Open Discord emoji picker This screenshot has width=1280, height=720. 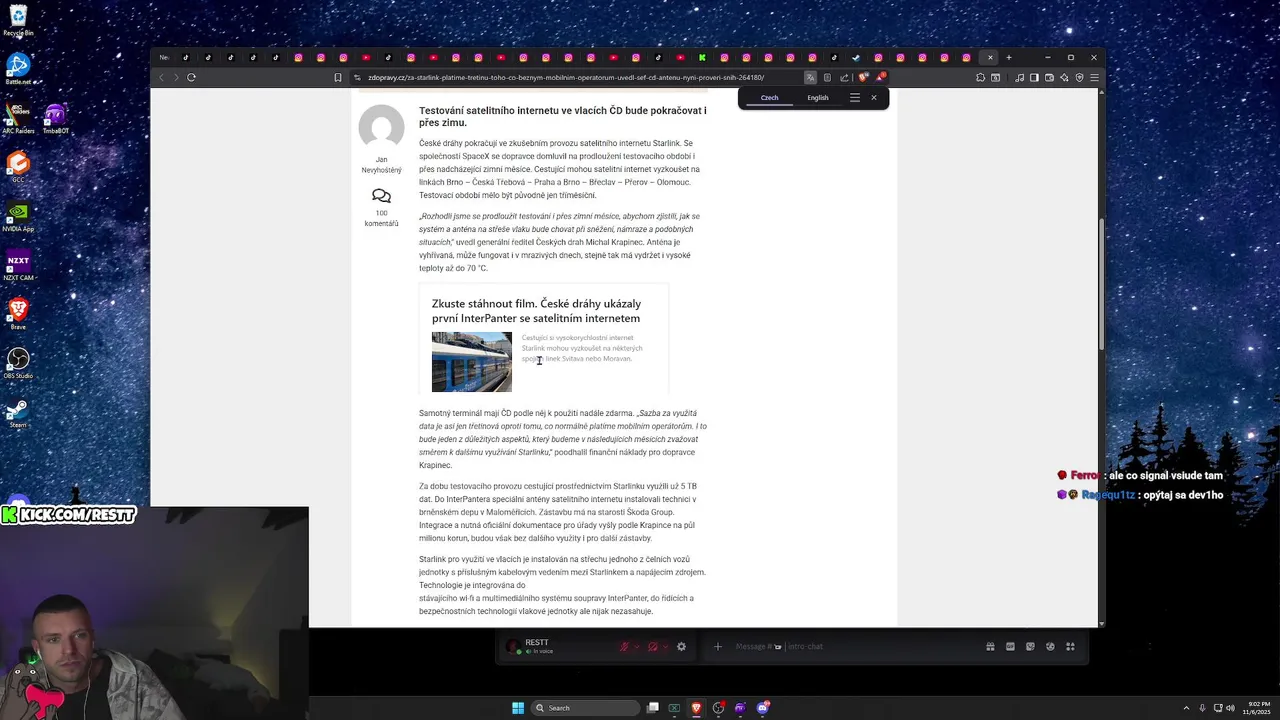pyautogui.click(x=1050, y=647)
